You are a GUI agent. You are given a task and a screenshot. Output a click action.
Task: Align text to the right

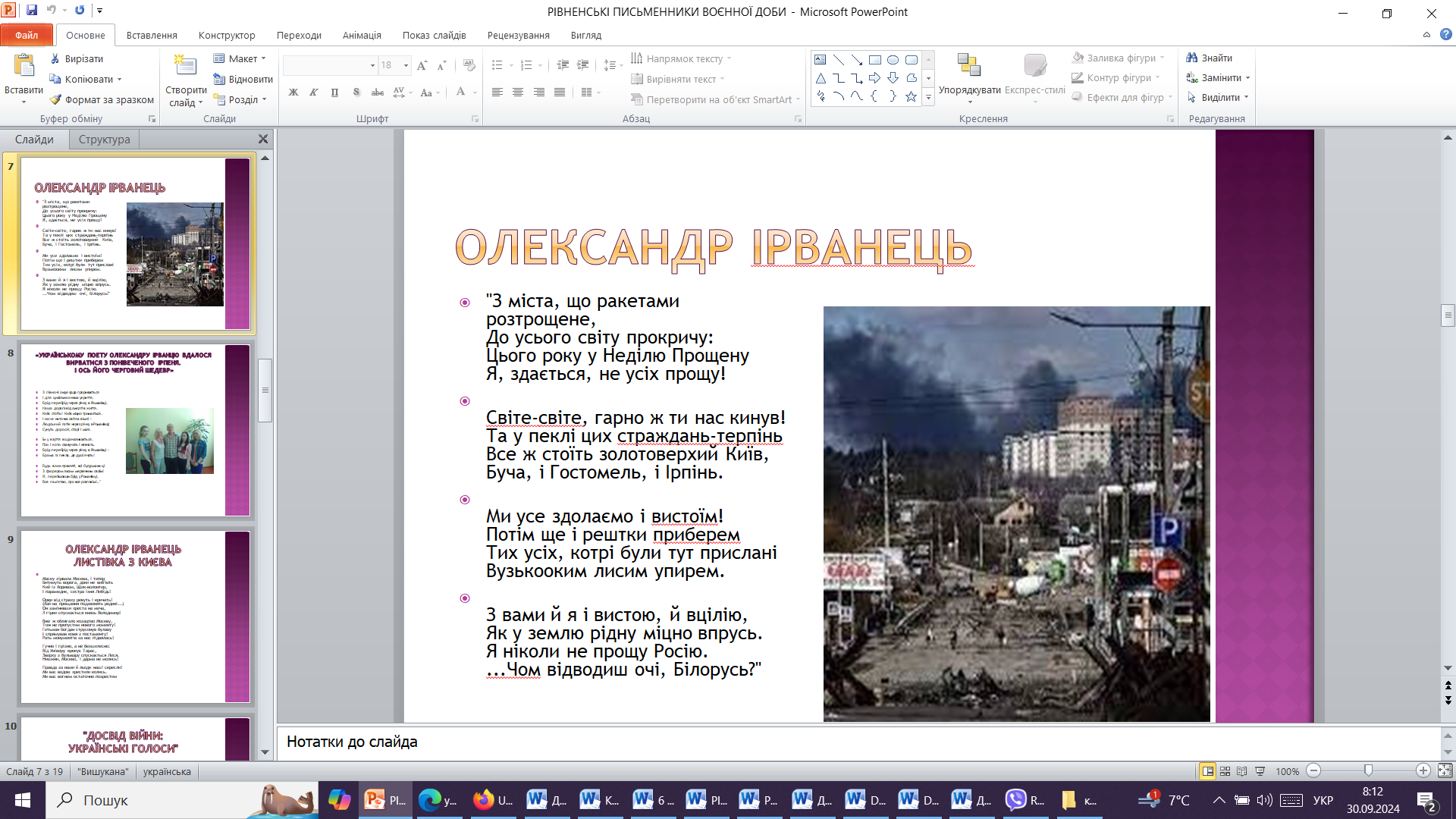pyautogui.click(x=539, y=93)
